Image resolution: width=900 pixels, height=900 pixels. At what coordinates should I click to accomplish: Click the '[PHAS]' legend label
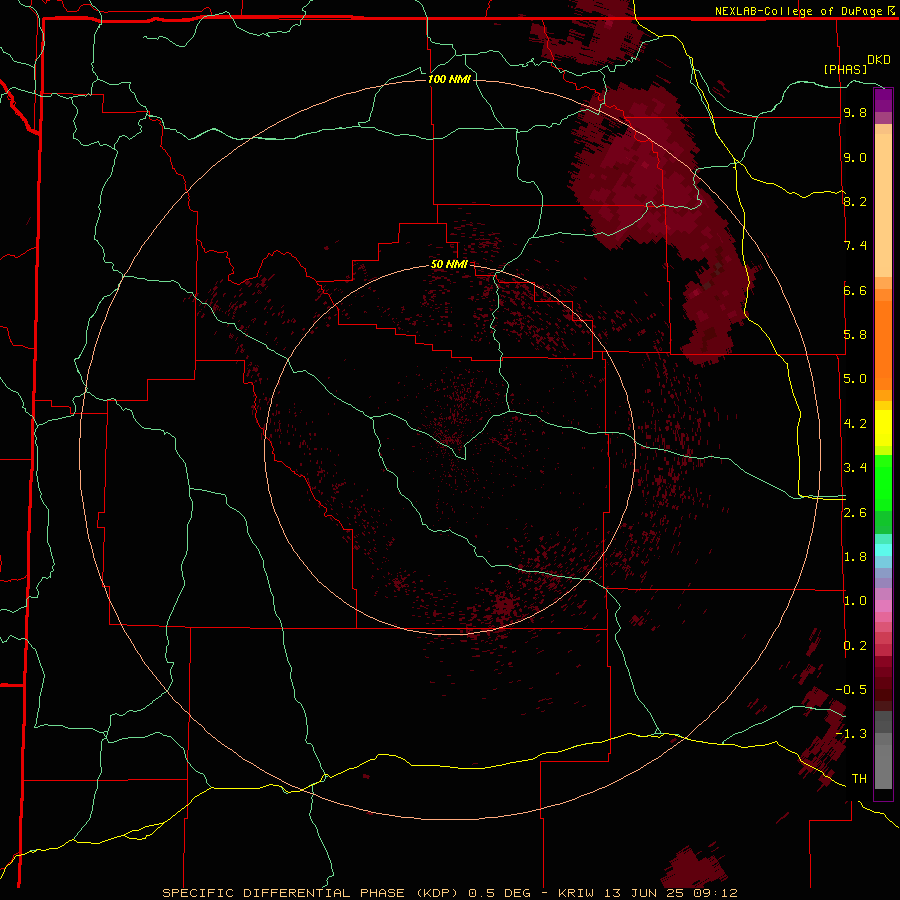coord(845,70)
